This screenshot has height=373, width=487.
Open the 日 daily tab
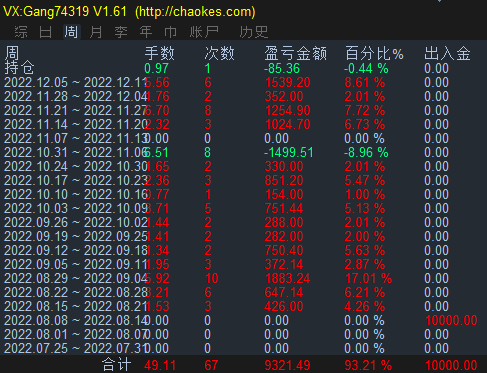pyautogui.click(x=46, y=32)
